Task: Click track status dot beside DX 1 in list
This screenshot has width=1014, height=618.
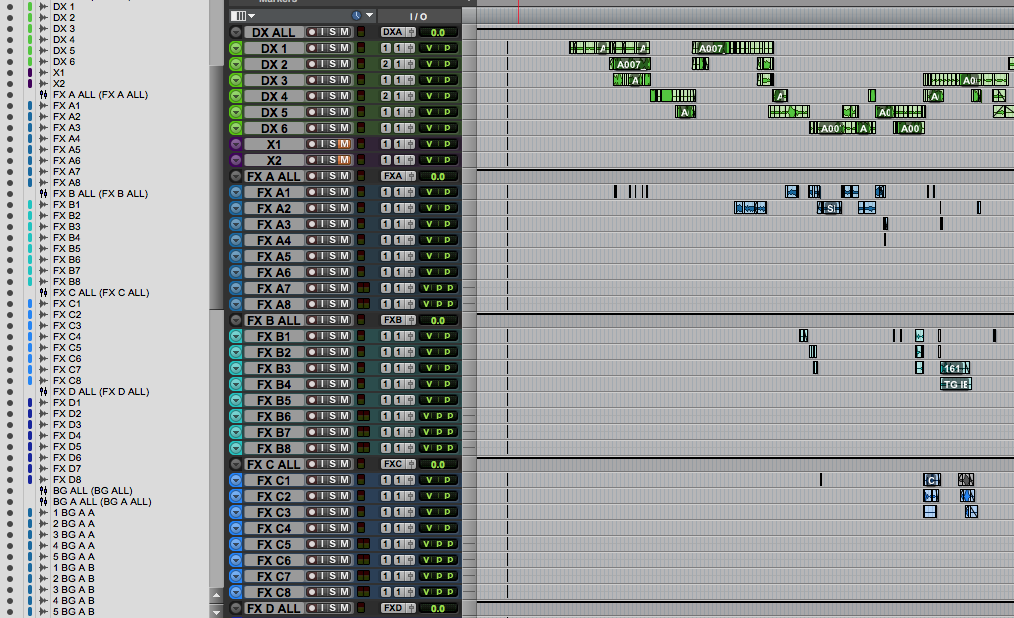Action: 10,7
